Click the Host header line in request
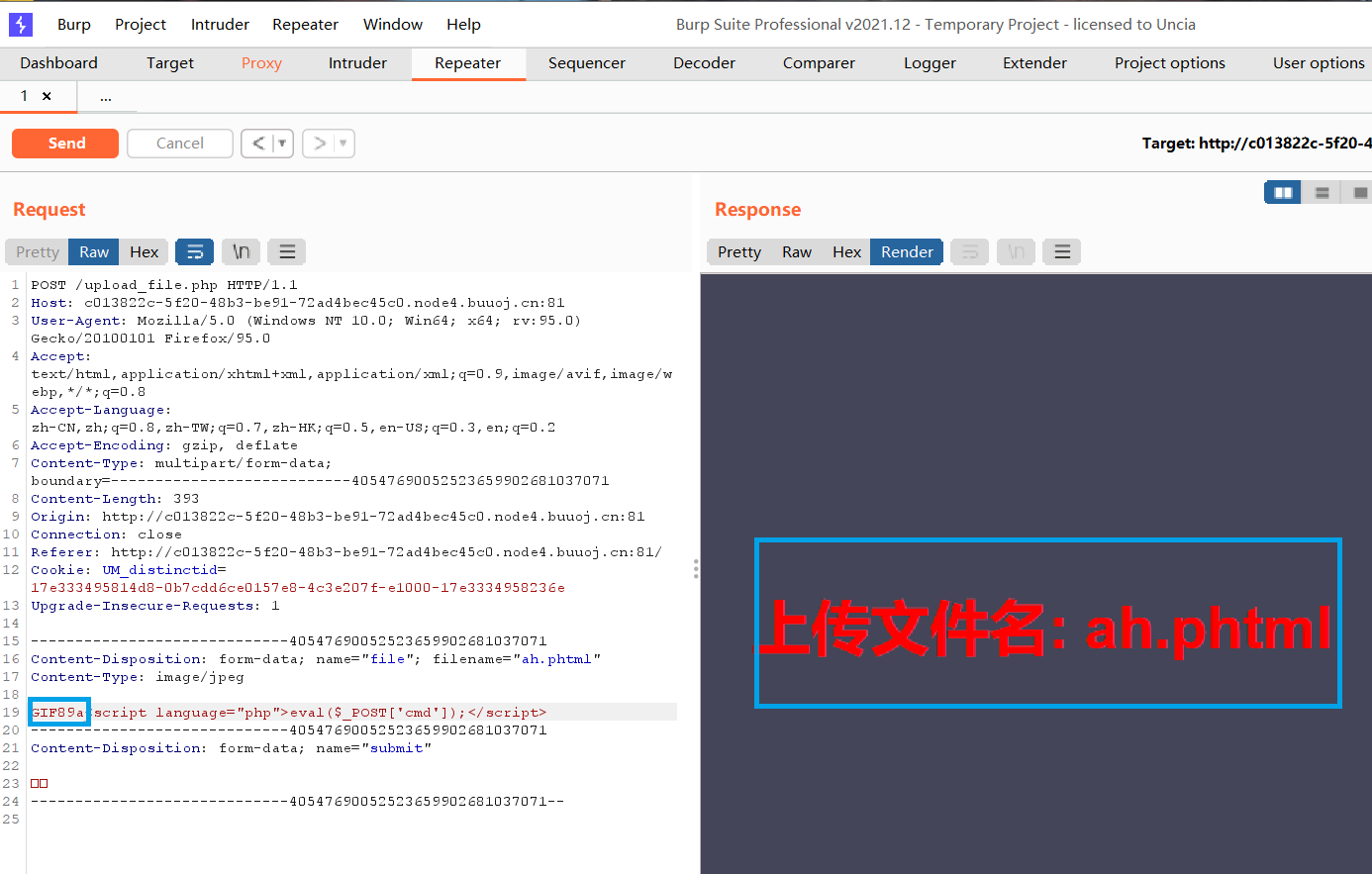This screenshot has width=1372, height=874. [x=298, y=303]
